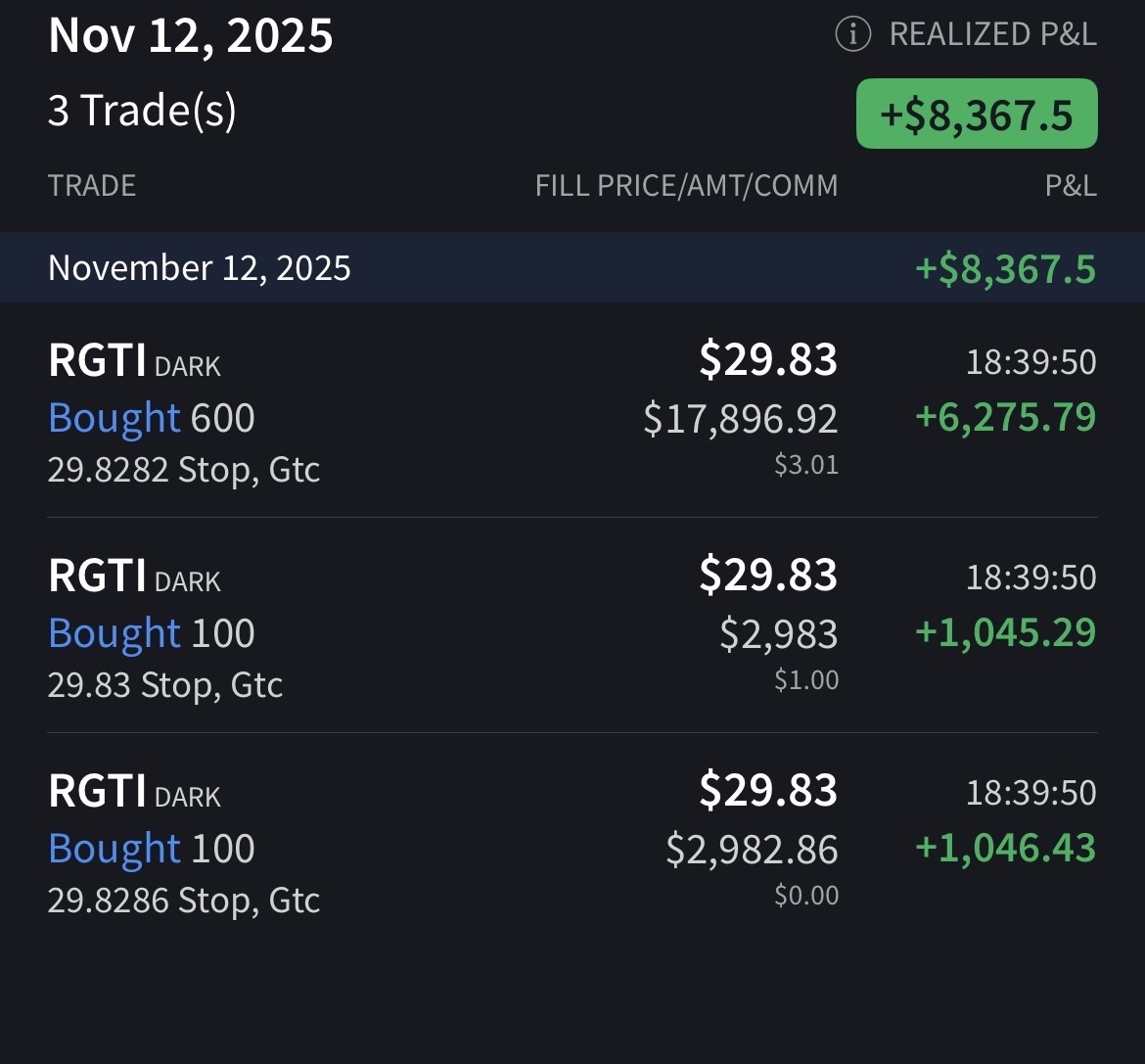Viewport: 1145px width, 1064px height.
Task: Tap the $2,982.86 fill amount
Action: pyautogui.click(x=752, y=850)
